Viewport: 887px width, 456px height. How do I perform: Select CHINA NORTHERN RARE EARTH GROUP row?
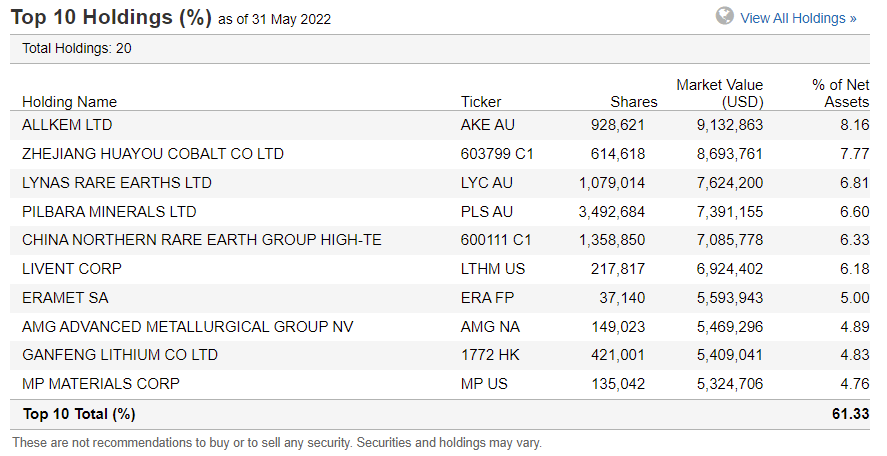[201, 240]
